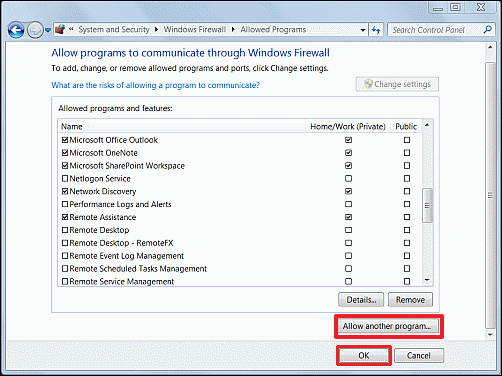Click the Search Control Panel field

pos(436,30)
